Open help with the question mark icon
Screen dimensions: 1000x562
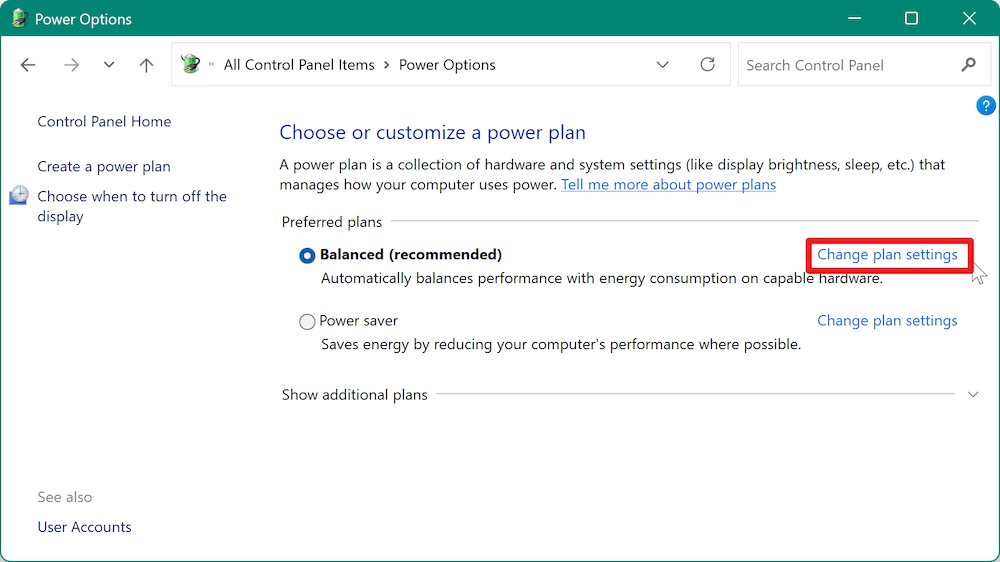[x=985, y=106]
